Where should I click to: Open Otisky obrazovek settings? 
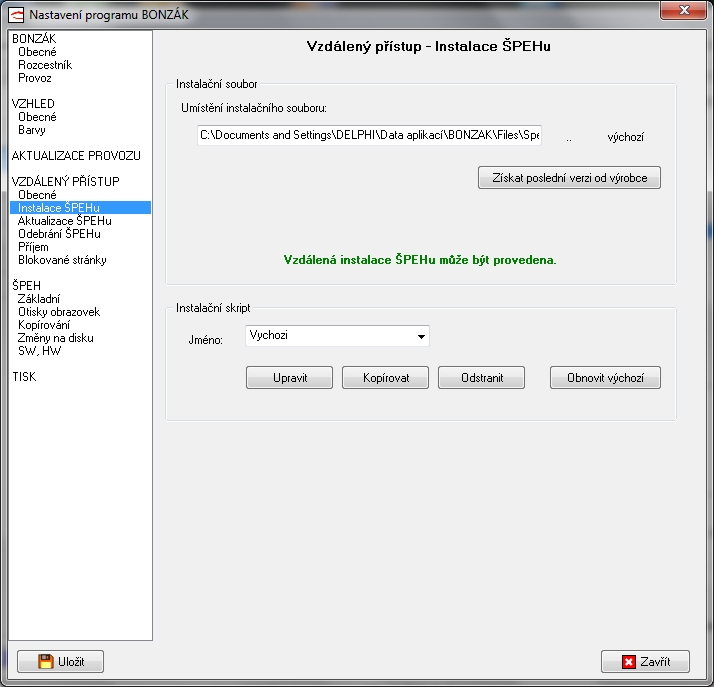[59, 312]
